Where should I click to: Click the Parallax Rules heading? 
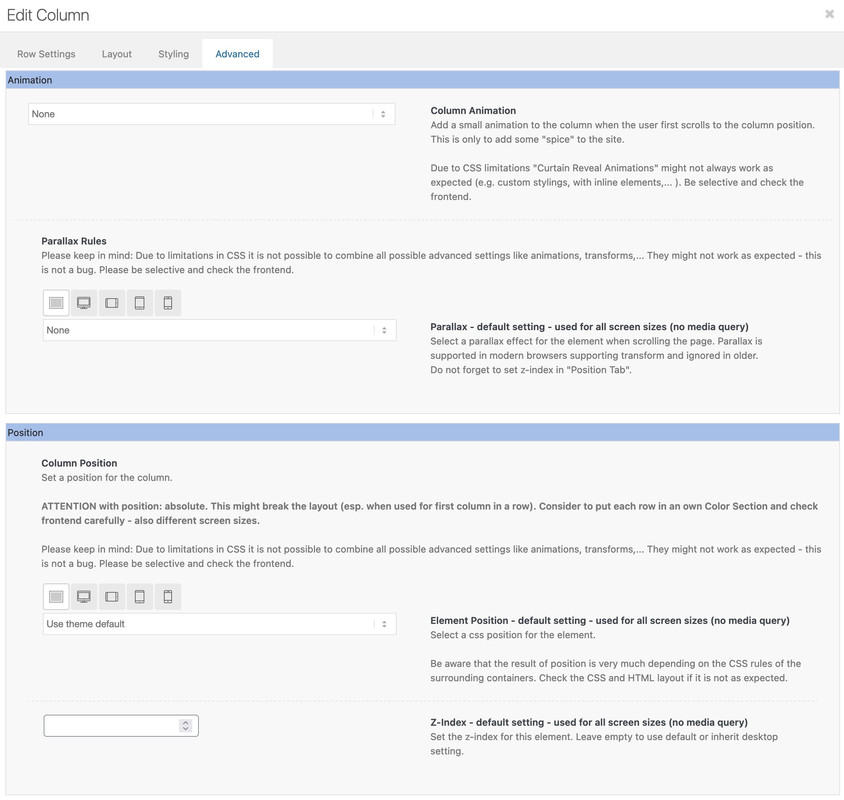pyautogui.click(x=74, y=241)
